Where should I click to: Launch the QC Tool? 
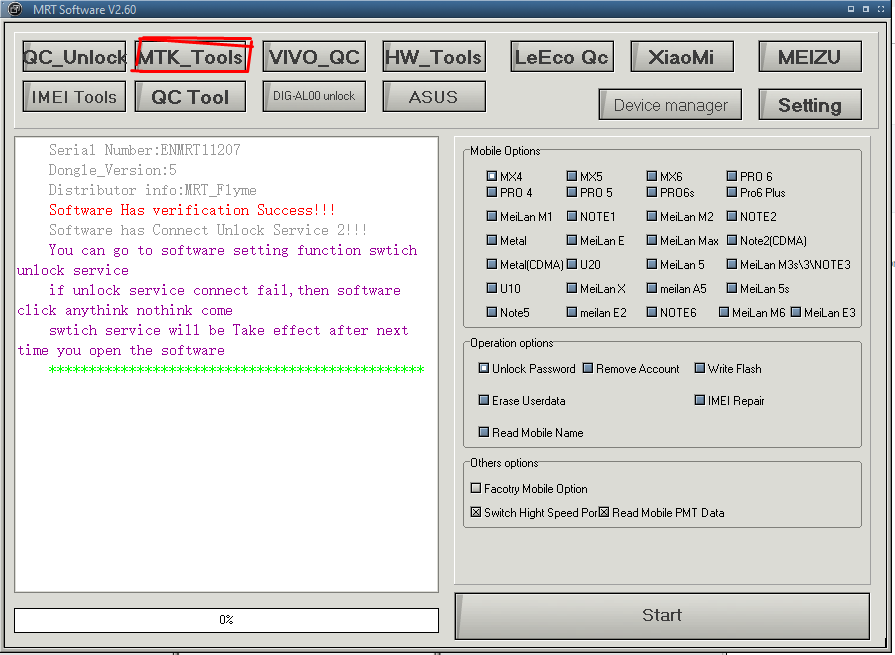coord(191,96)
